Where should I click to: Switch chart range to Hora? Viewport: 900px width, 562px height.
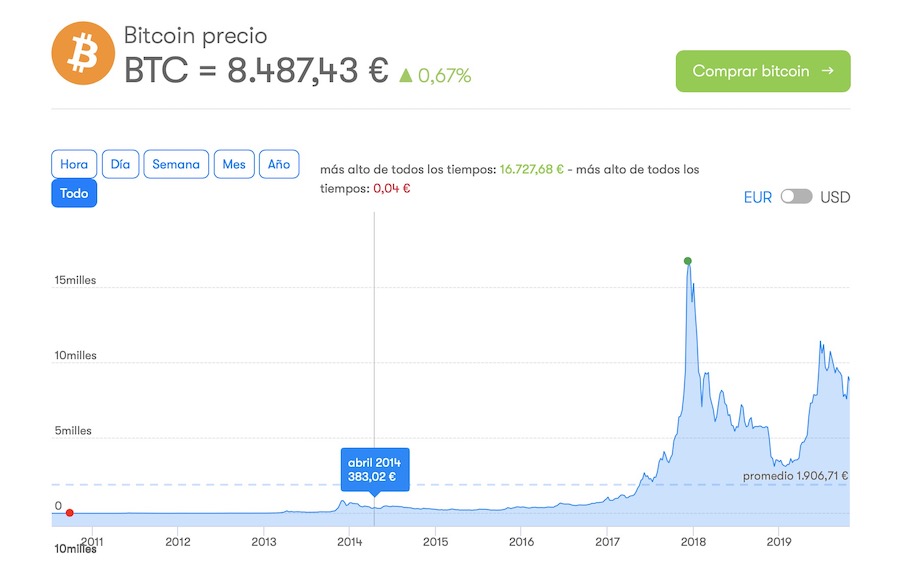pyautogui.click(x=74, y=164)
